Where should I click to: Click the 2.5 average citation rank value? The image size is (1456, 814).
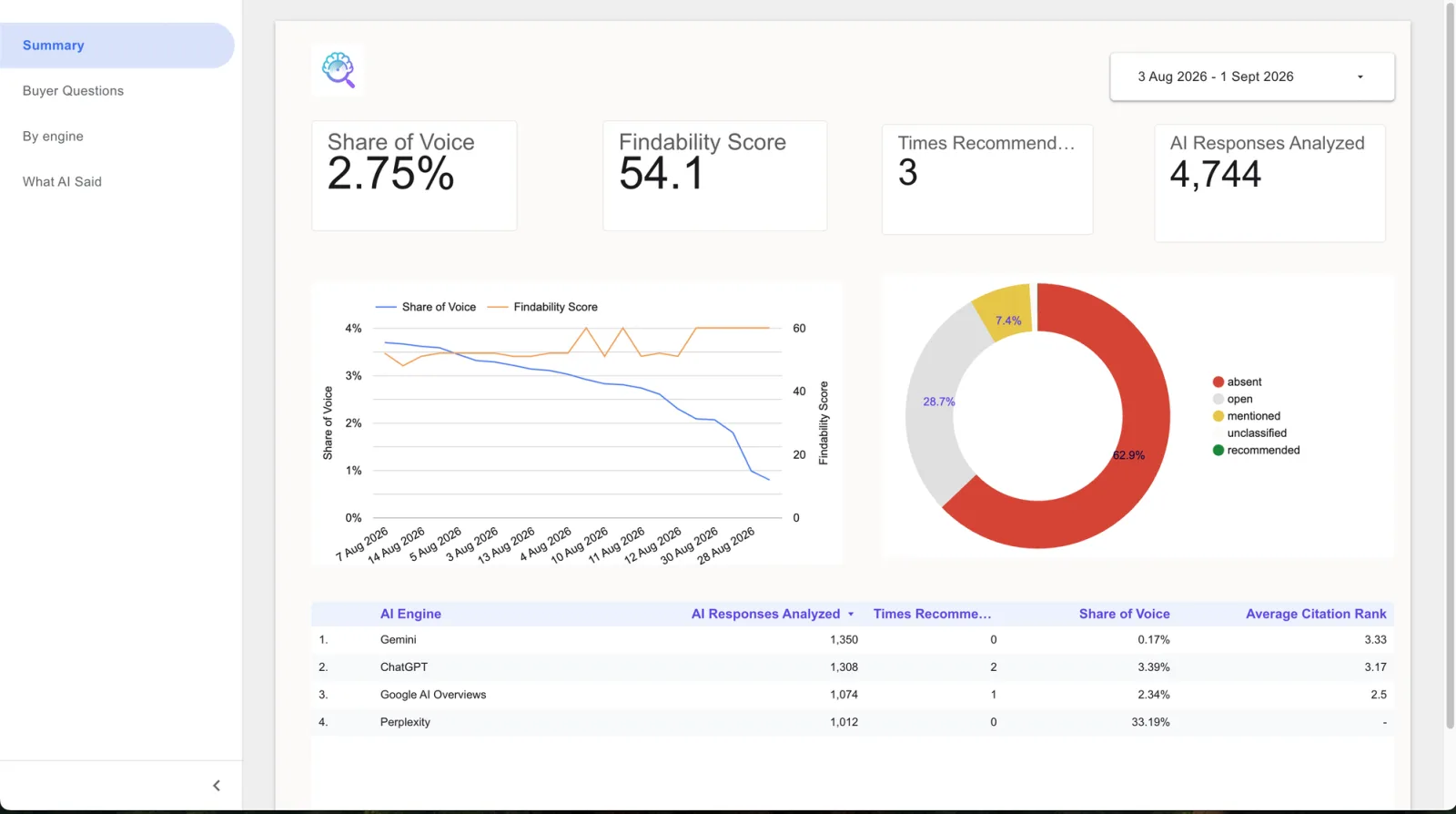[x=1379, y=695]
